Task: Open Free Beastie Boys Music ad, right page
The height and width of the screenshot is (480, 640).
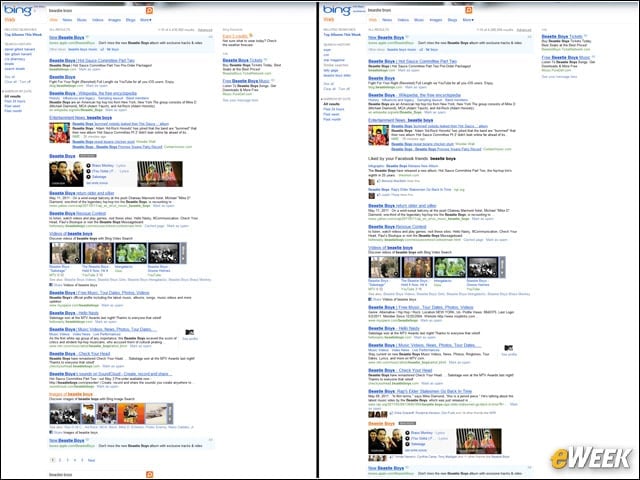Action: click(x=566, y=58)
